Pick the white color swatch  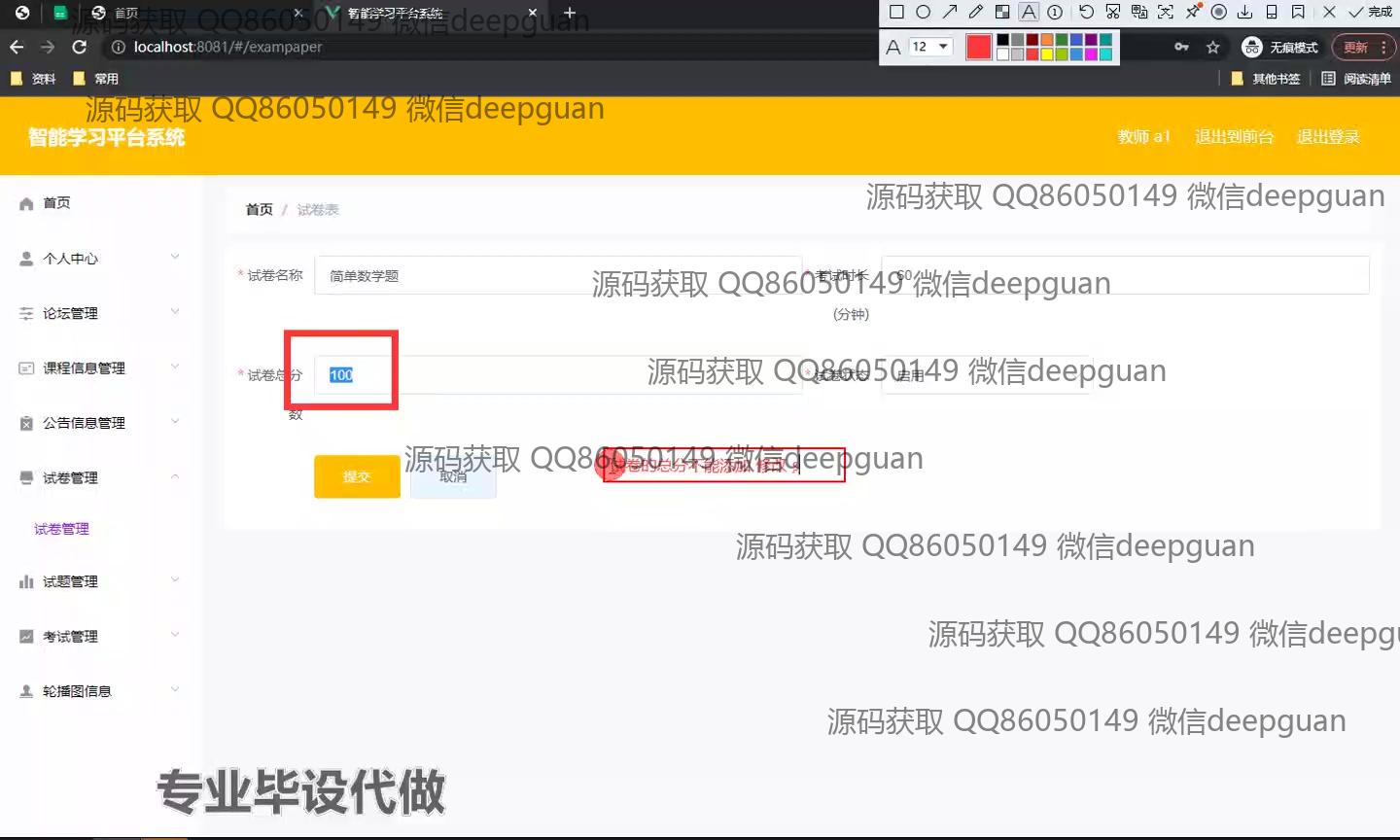[1002, 54]
